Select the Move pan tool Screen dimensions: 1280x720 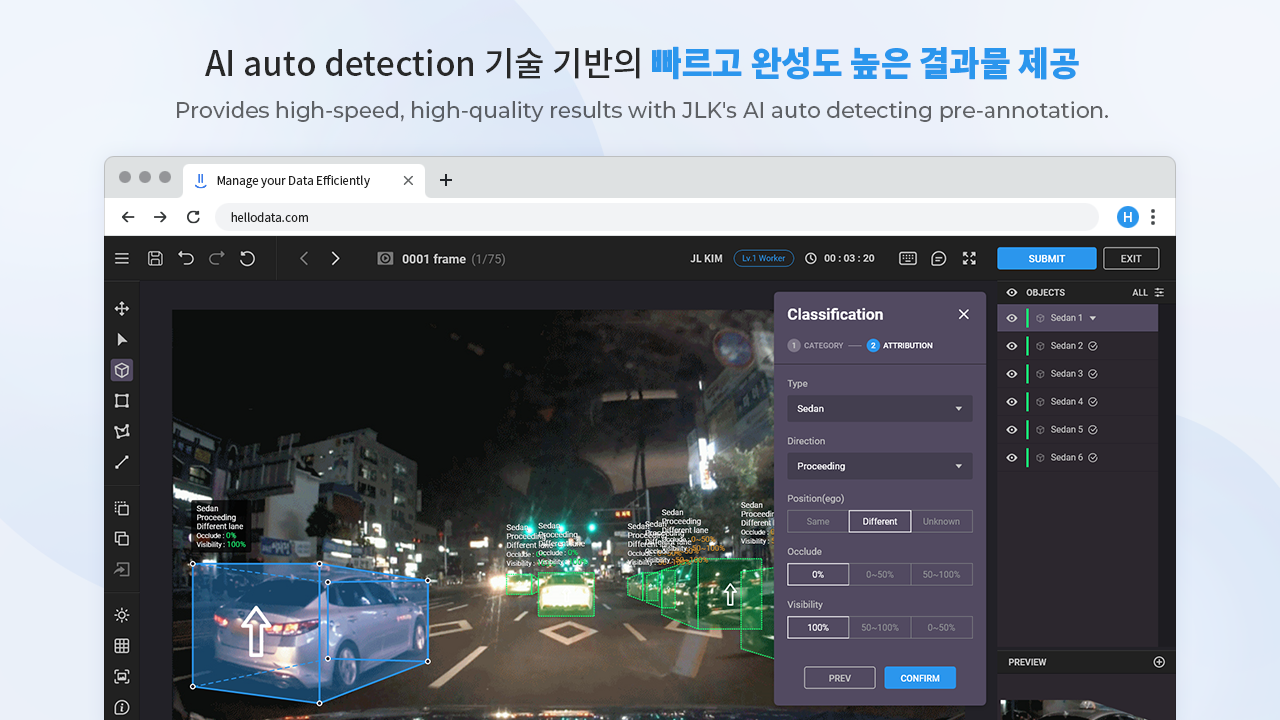122,309
